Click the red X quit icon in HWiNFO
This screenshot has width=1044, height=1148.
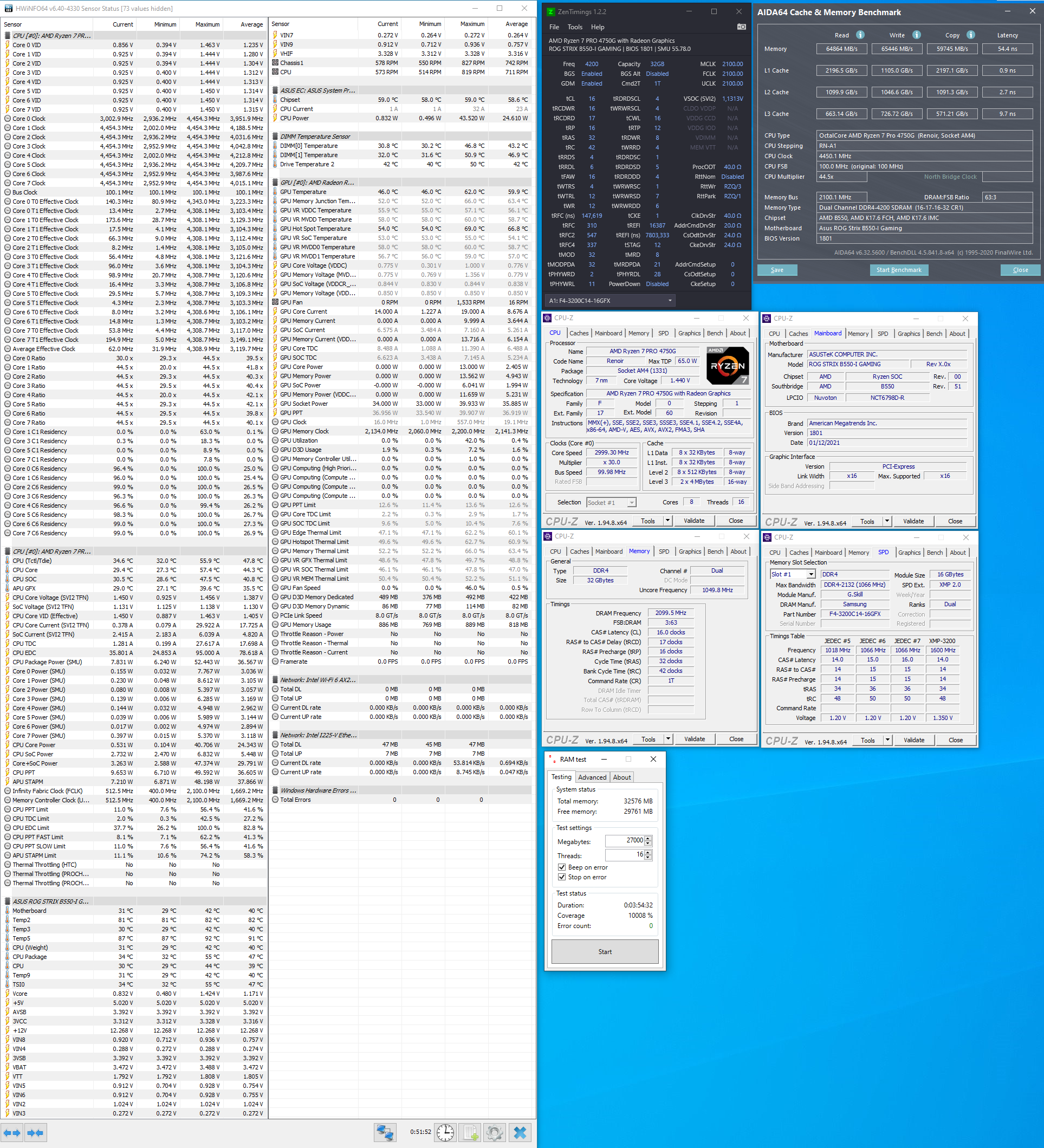(x=520, y=1133)
